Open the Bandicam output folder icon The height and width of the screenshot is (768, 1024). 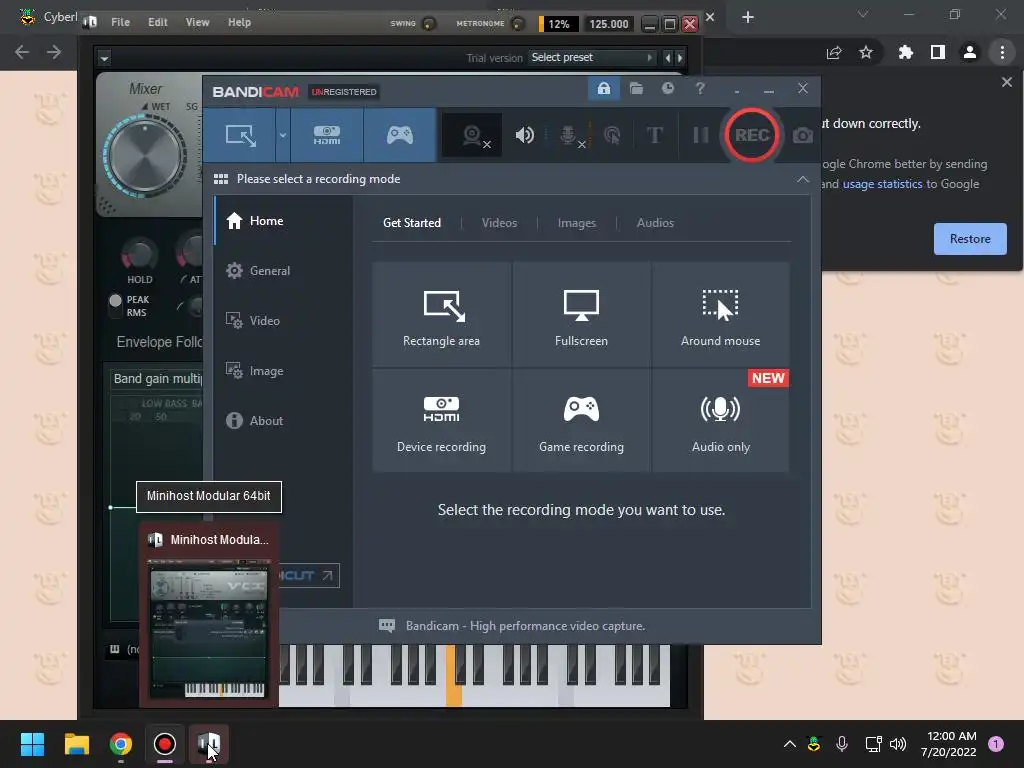(x=636, y=88)
